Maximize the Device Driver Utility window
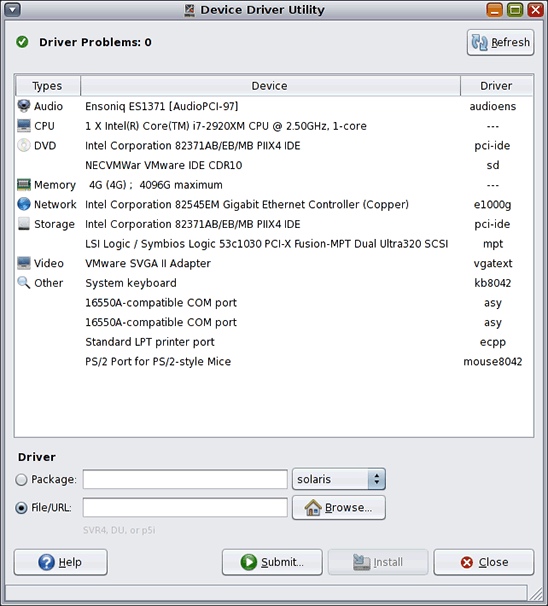 pyautogui.click(x=515, y=10)
